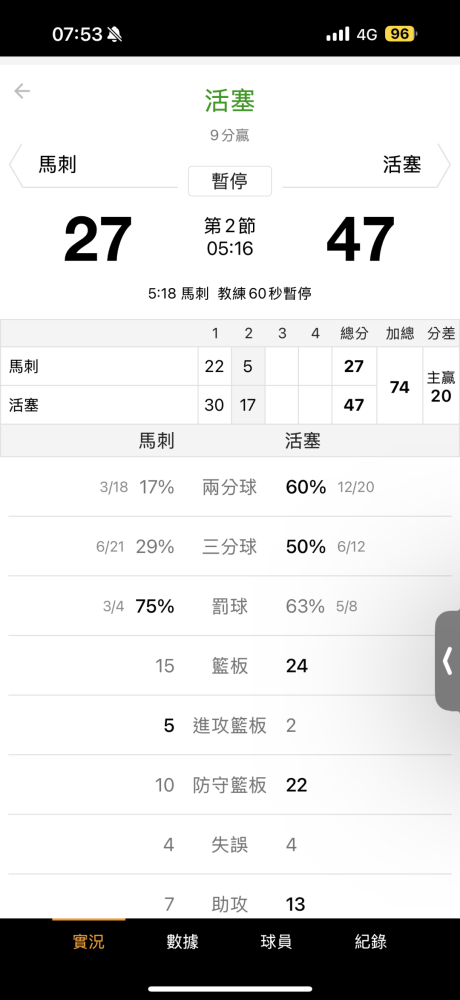Image resolution: width=460 pixels, height=1000 pixels.
Task: Tap the 活塞 row in score table
Action: [x=188, y=405]
